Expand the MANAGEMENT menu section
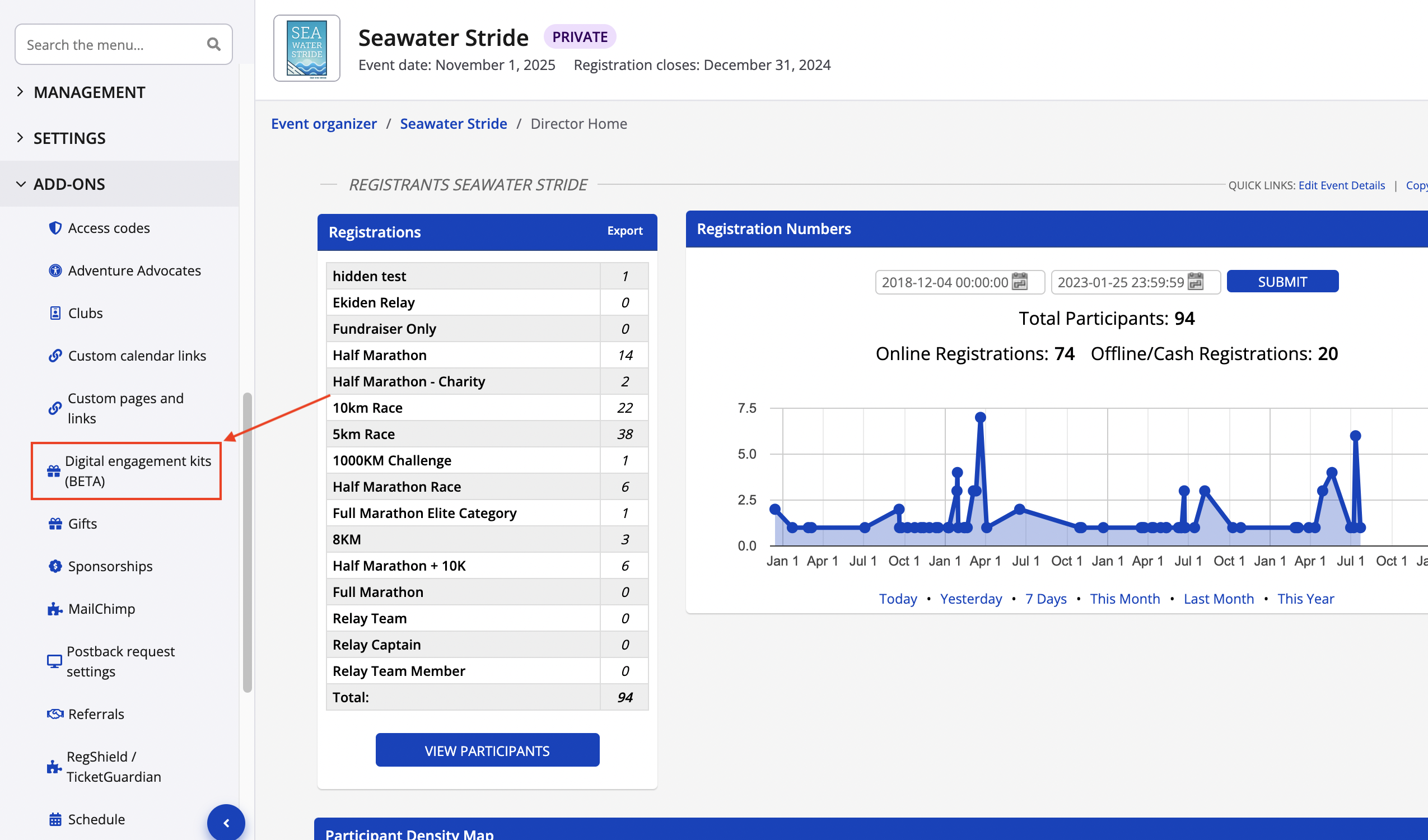This screenshot has width=1428, height=840. coord(89,92)
